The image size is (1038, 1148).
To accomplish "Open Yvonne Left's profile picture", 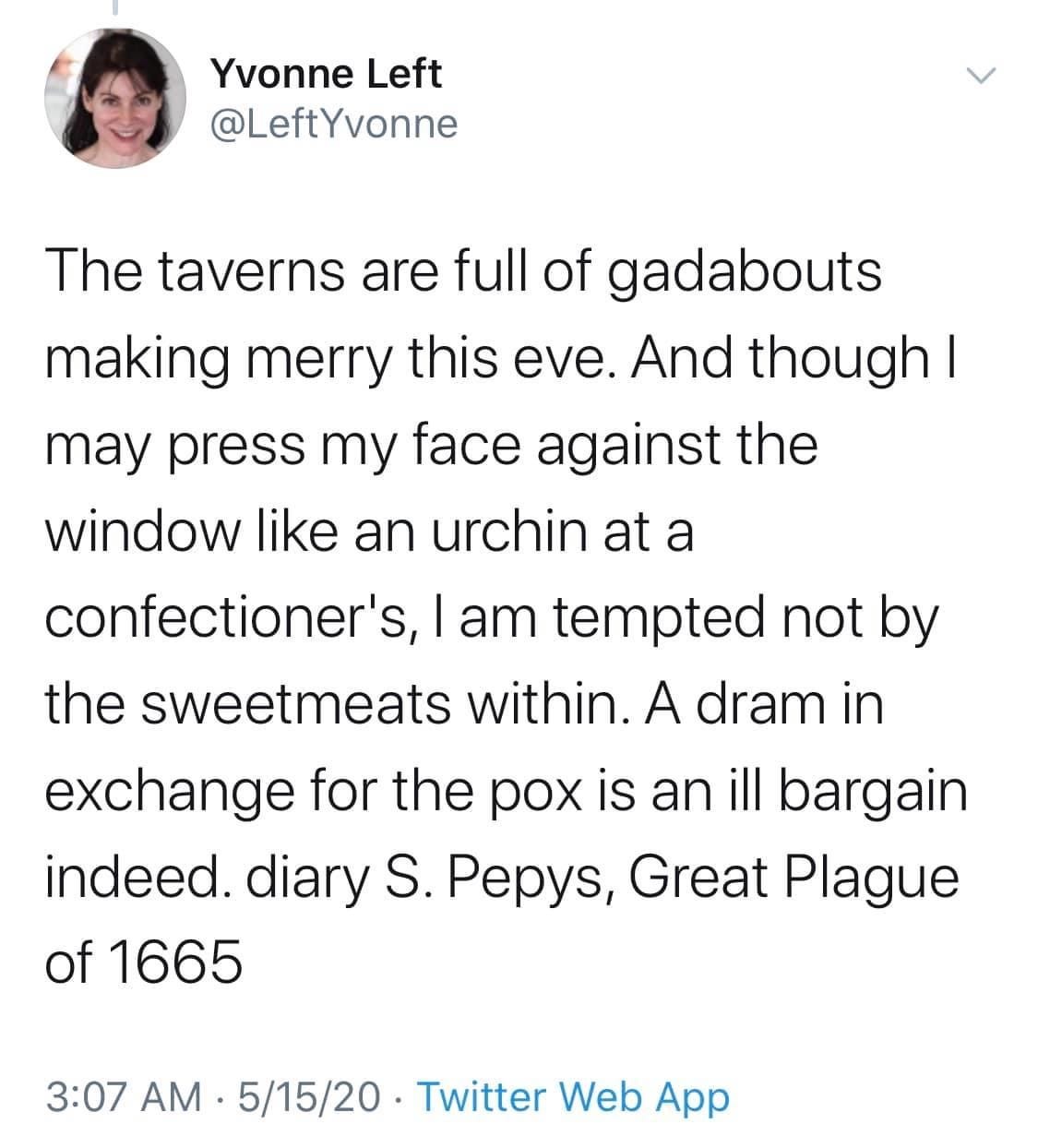I will click(x=114, y=98).
